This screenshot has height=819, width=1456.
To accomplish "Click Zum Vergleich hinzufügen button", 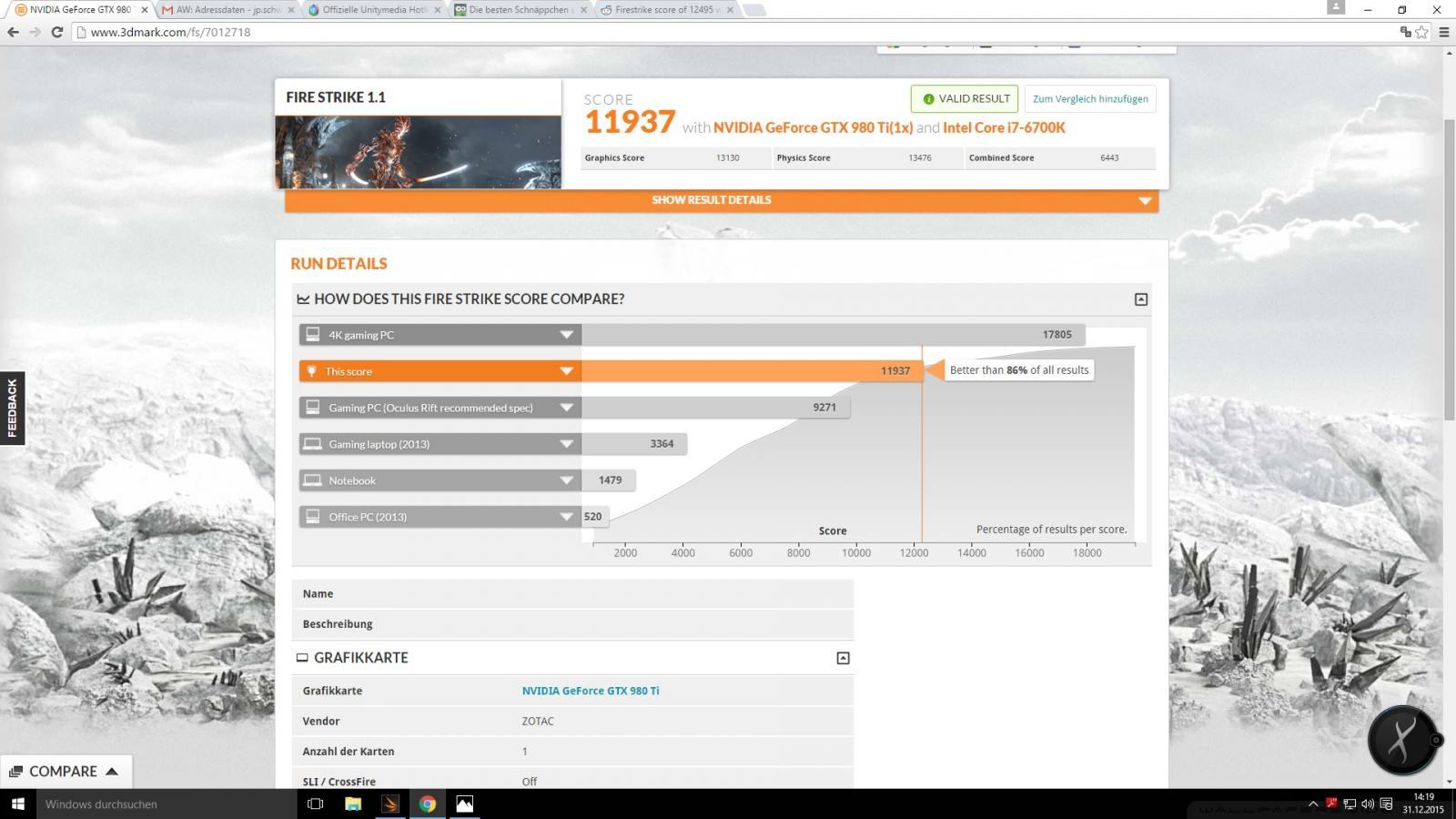I will 1090,98.
